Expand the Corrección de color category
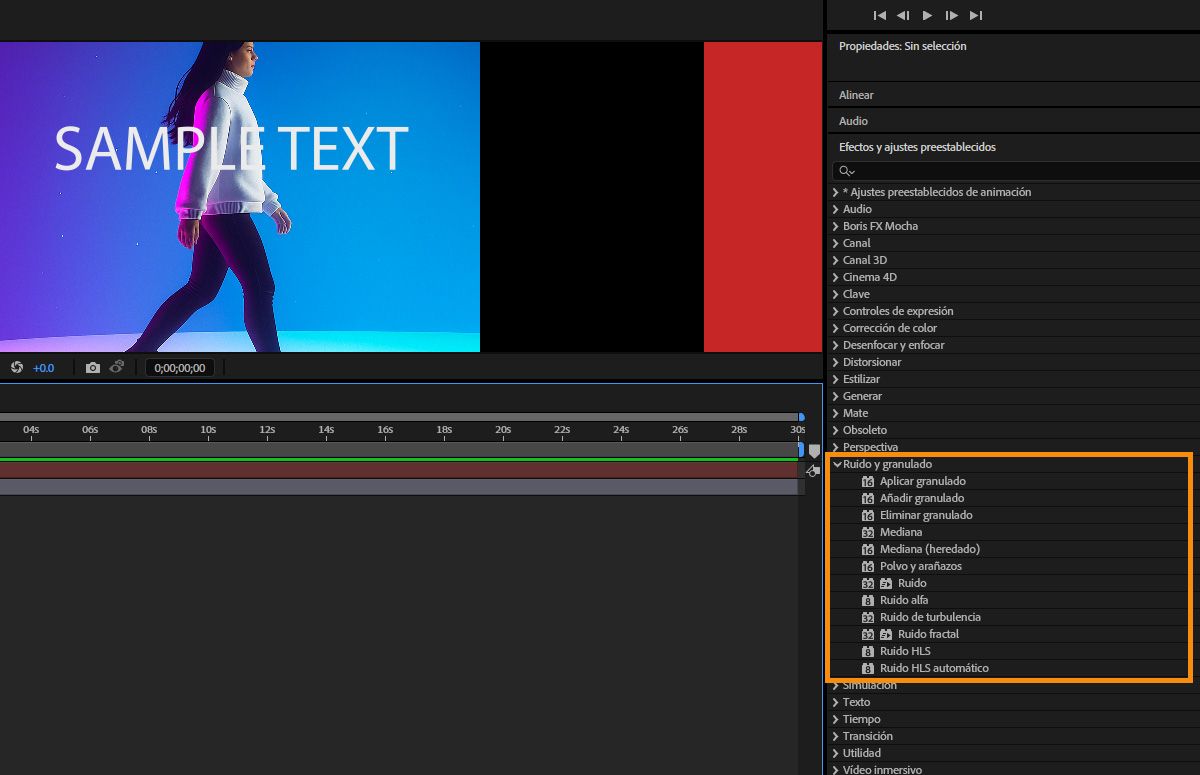Screen dimensions: 1200x775 click(x=836, y=328)
